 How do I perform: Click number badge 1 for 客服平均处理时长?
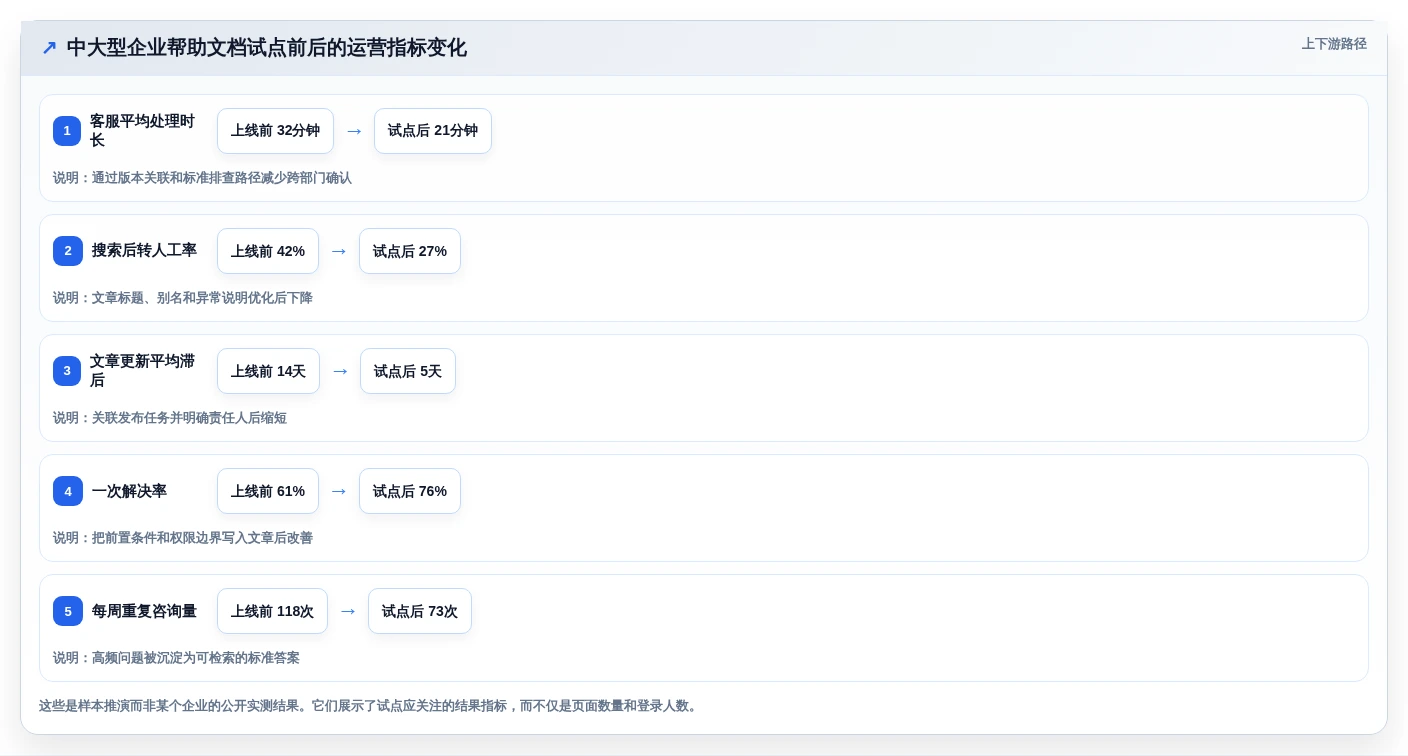tap(67, 131)
